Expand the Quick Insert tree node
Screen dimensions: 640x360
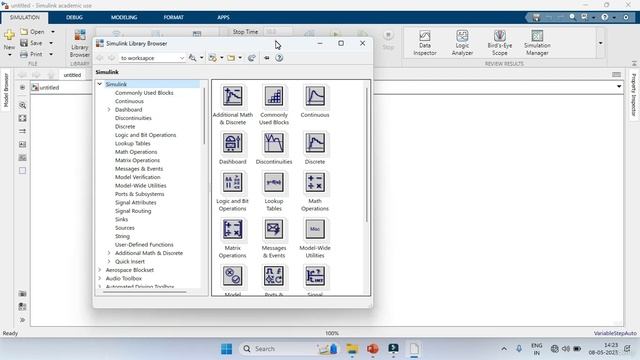tap(109, 262)
